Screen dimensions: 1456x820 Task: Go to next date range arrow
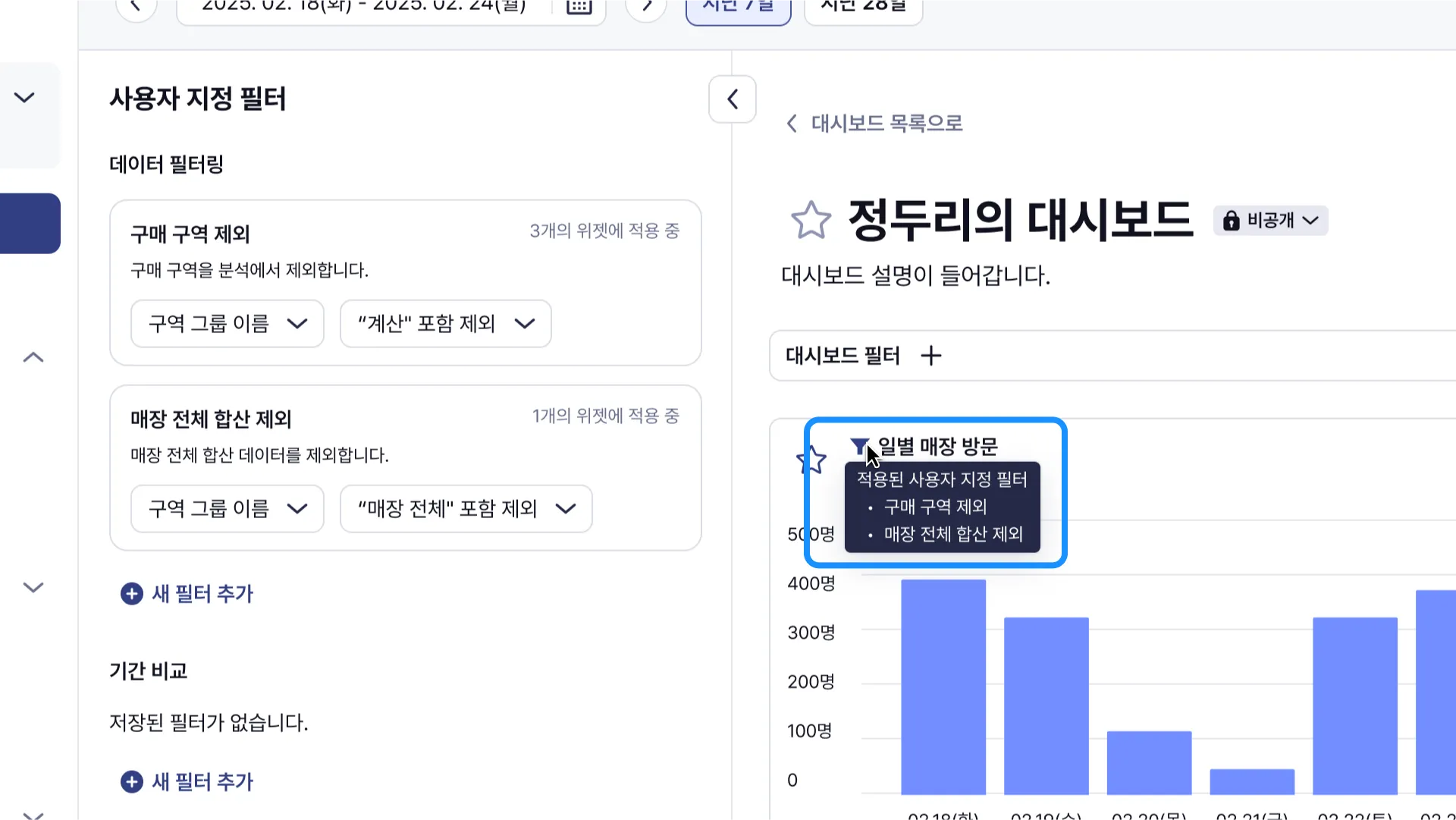(646, 6)
